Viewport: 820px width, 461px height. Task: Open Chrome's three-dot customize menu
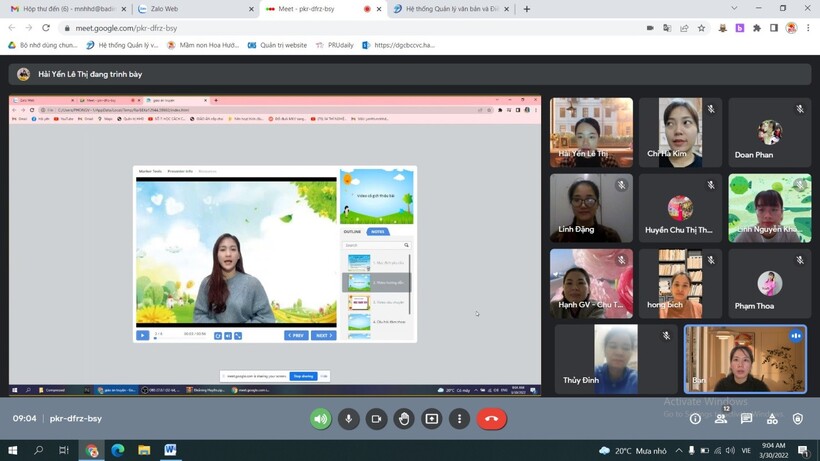tap(808, 28)
